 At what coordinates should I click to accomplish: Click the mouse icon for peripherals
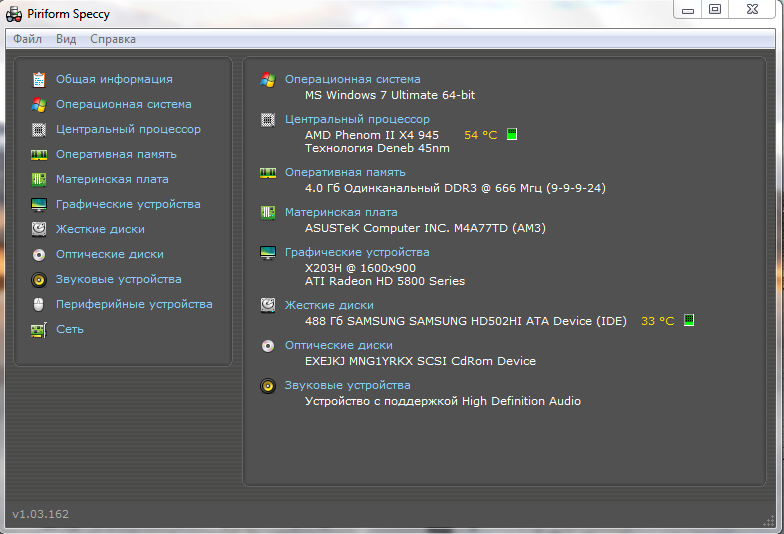coord(39,304)
